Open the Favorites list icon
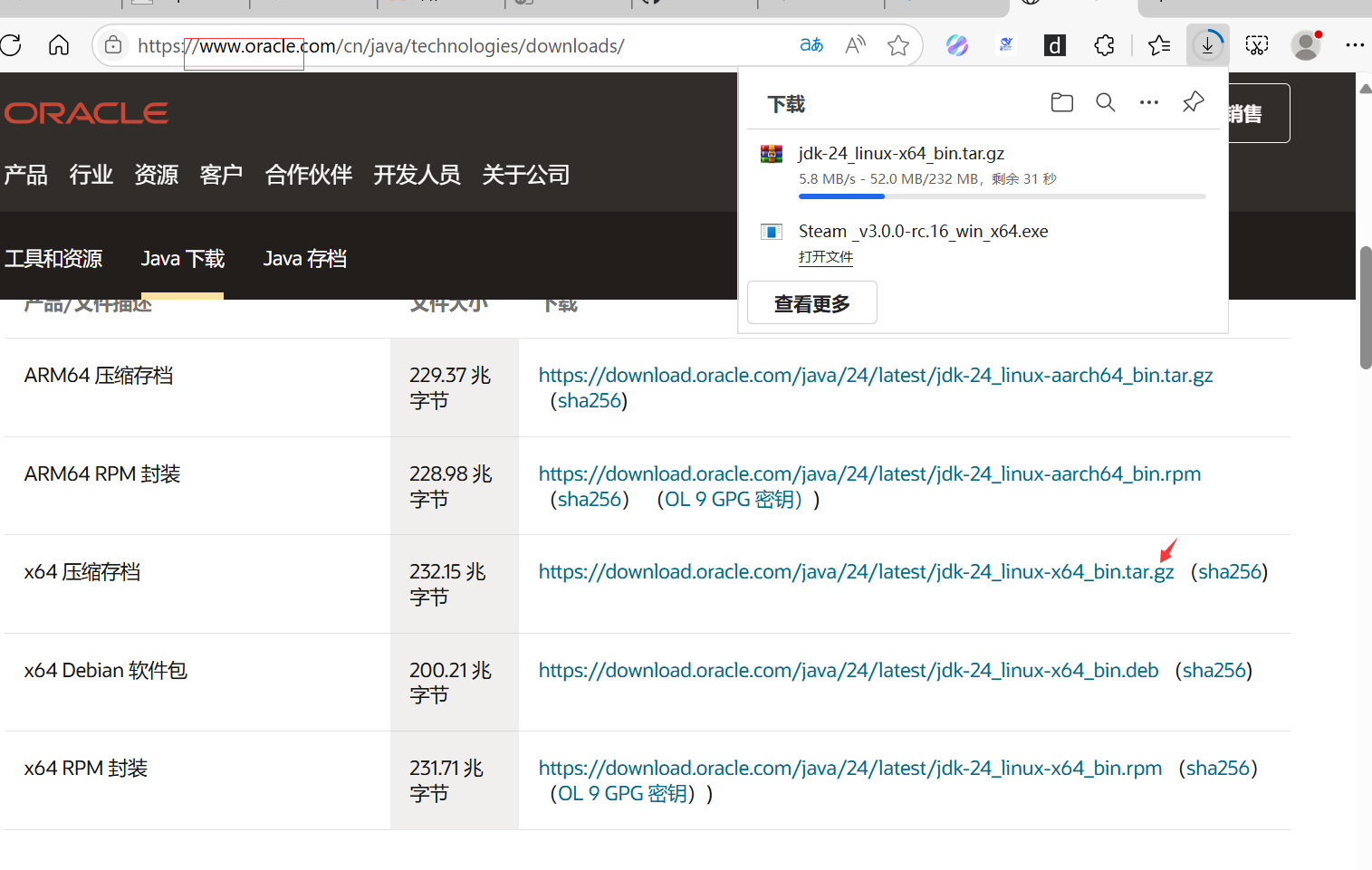The width and height of the screenshot is (1372, 870). click(1159, 45)
